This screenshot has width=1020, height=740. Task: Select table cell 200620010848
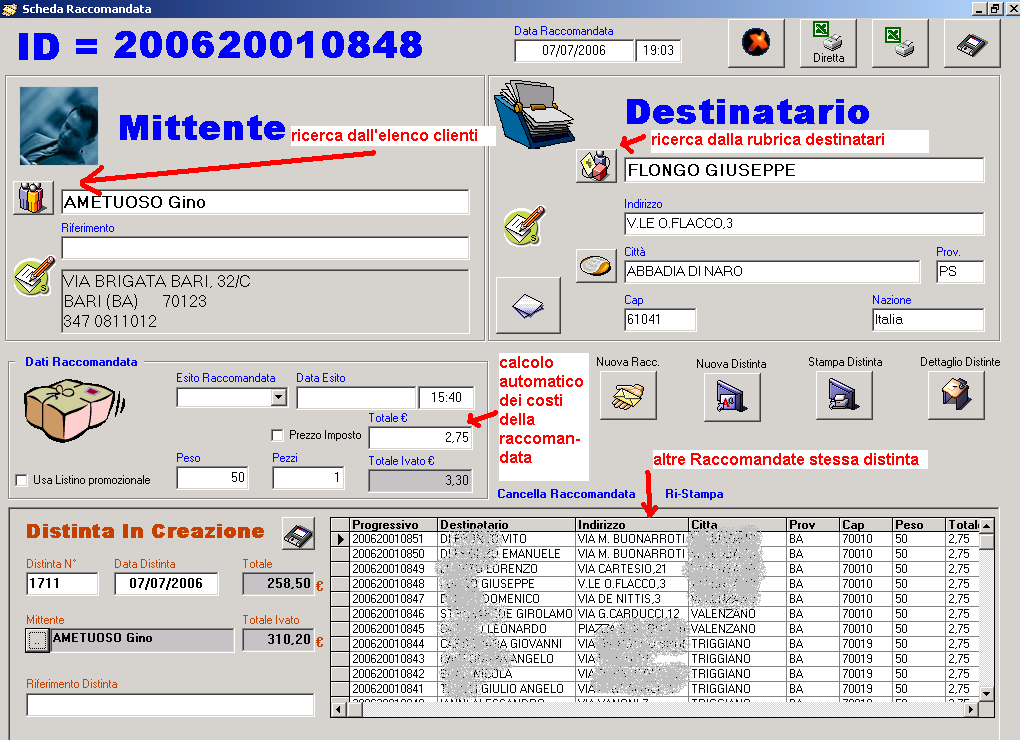click(x=393, y=584)
